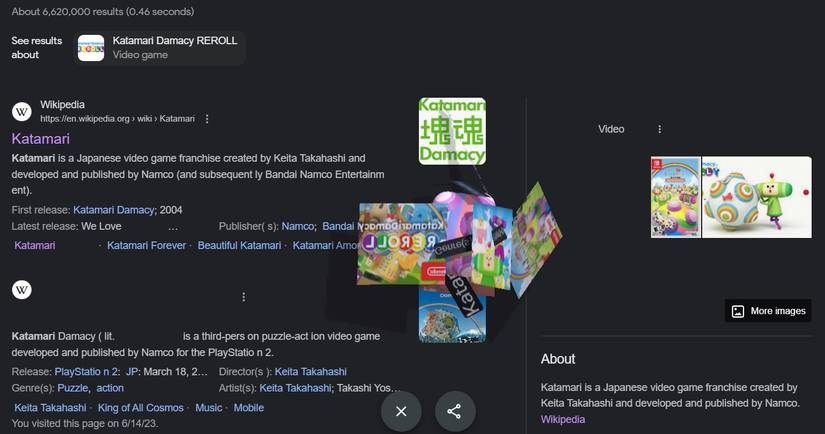
Task: Click the Wikipedia favicon beside the Katamari result
Action: point(22,112)
